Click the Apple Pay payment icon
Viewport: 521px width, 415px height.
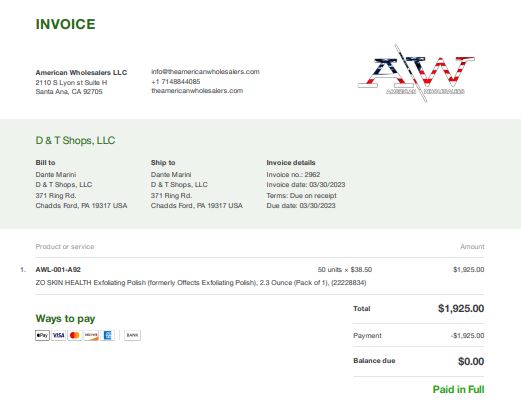pos(42,335)
